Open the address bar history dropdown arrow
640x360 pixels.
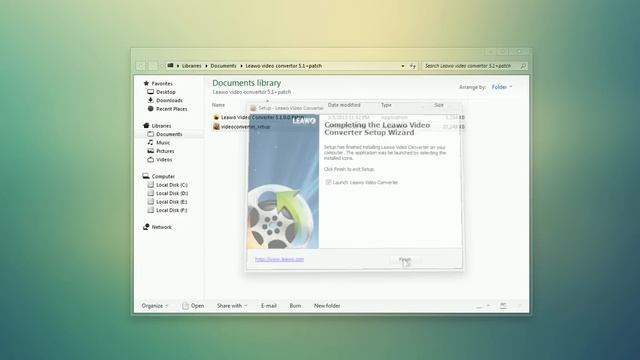pyautogui.click(x=402, y=66)
